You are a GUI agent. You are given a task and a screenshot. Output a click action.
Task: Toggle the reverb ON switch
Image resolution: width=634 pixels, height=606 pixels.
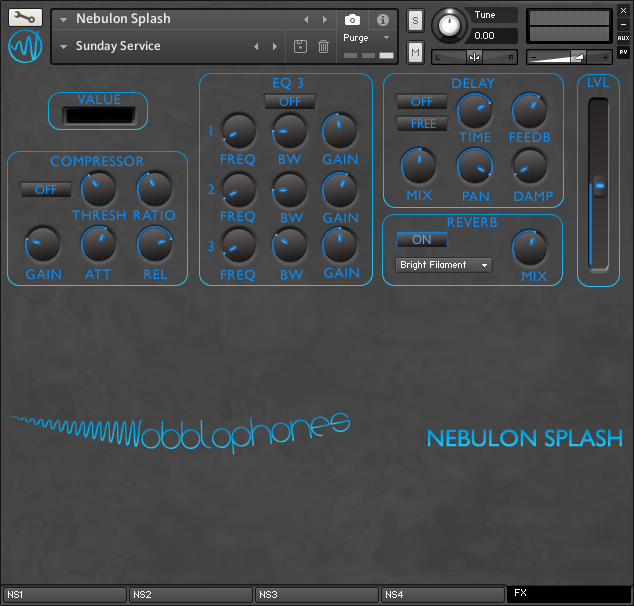tap(422, 239)
